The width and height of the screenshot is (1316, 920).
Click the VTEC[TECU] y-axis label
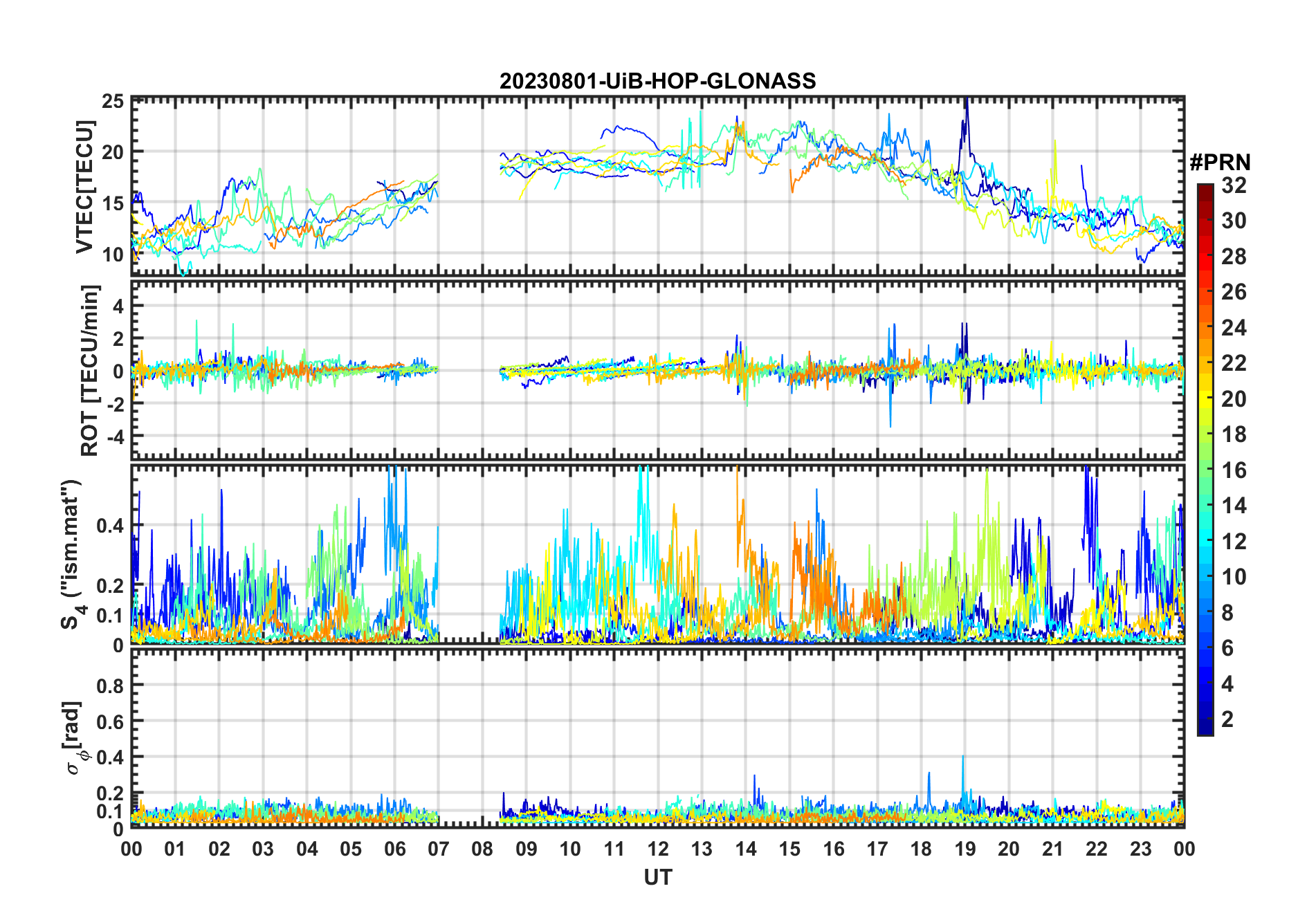[x=84, y=187]
